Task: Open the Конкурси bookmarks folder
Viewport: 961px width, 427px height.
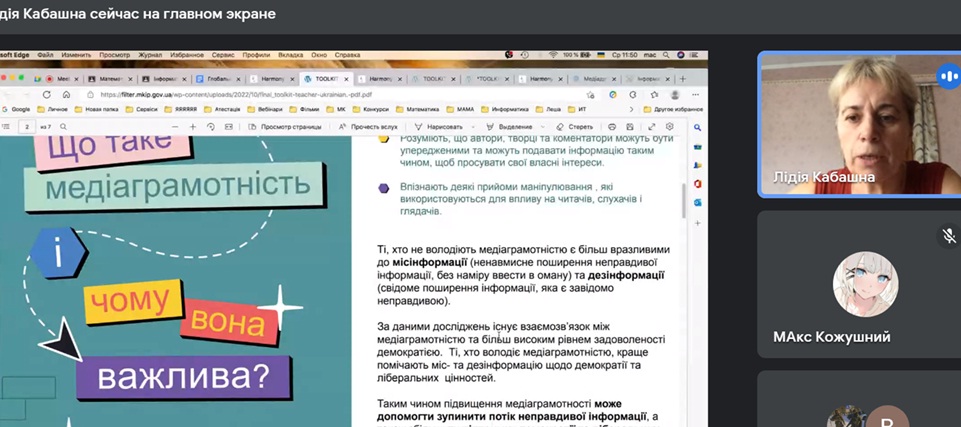Action: click(370, 109)
